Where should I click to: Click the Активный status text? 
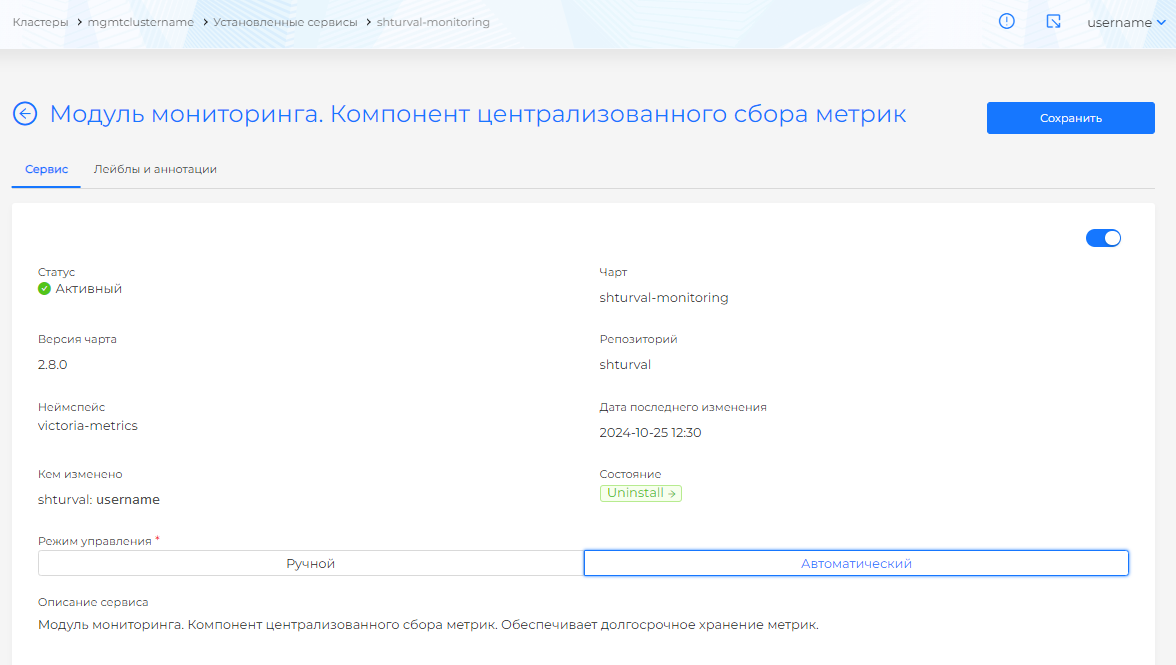[88, 289]
